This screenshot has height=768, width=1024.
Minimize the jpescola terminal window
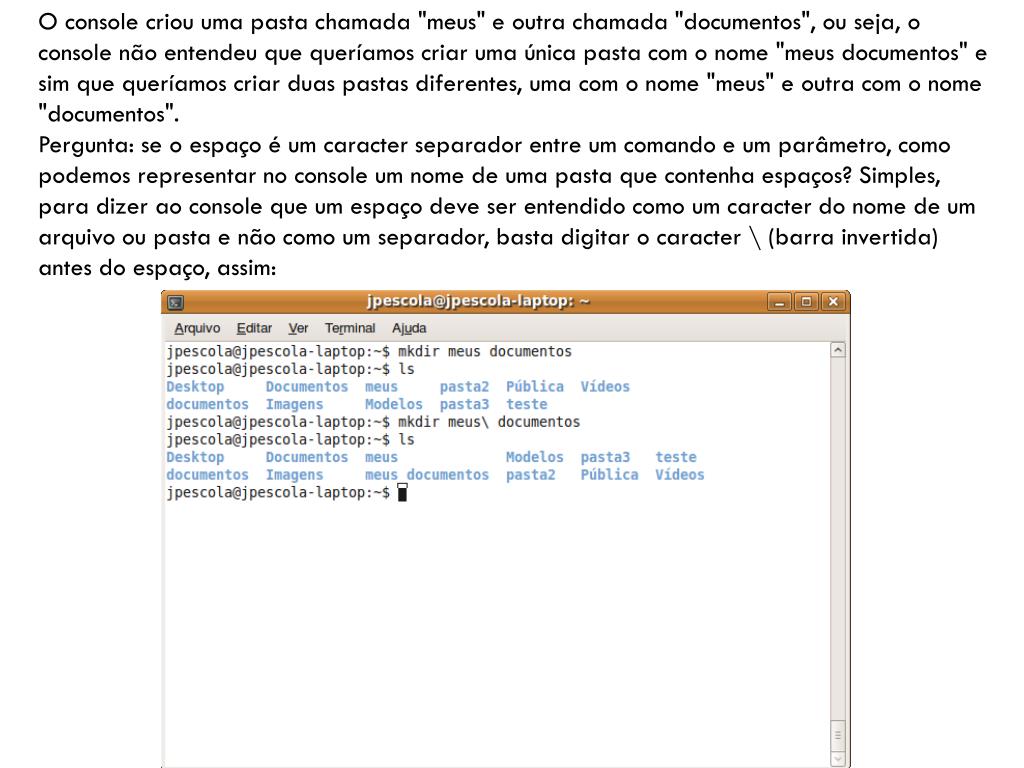coord(779,302)
